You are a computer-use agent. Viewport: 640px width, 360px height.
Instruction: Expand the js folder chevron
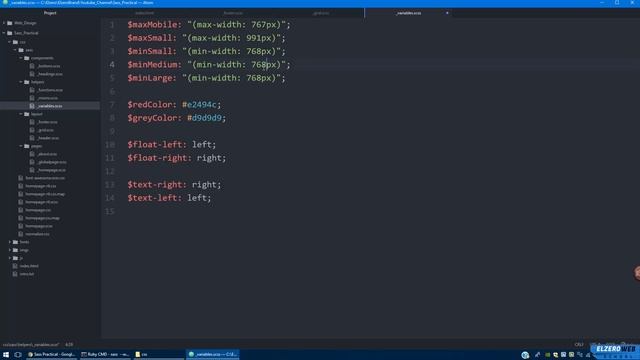tap(10, 258)
